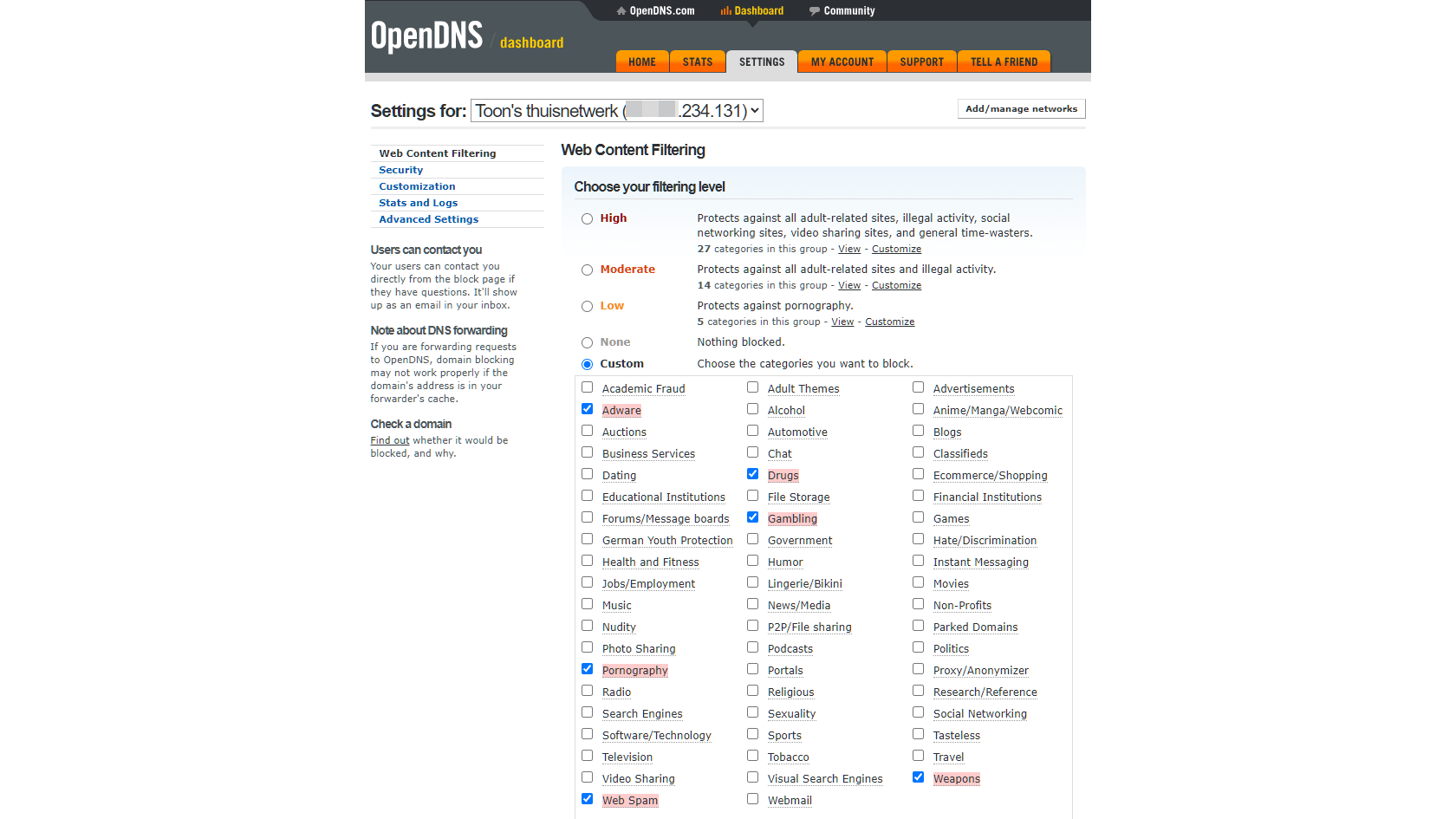Open Stats and Logs in sidebar
1456x819 pixels.
(x=419, y=203)
